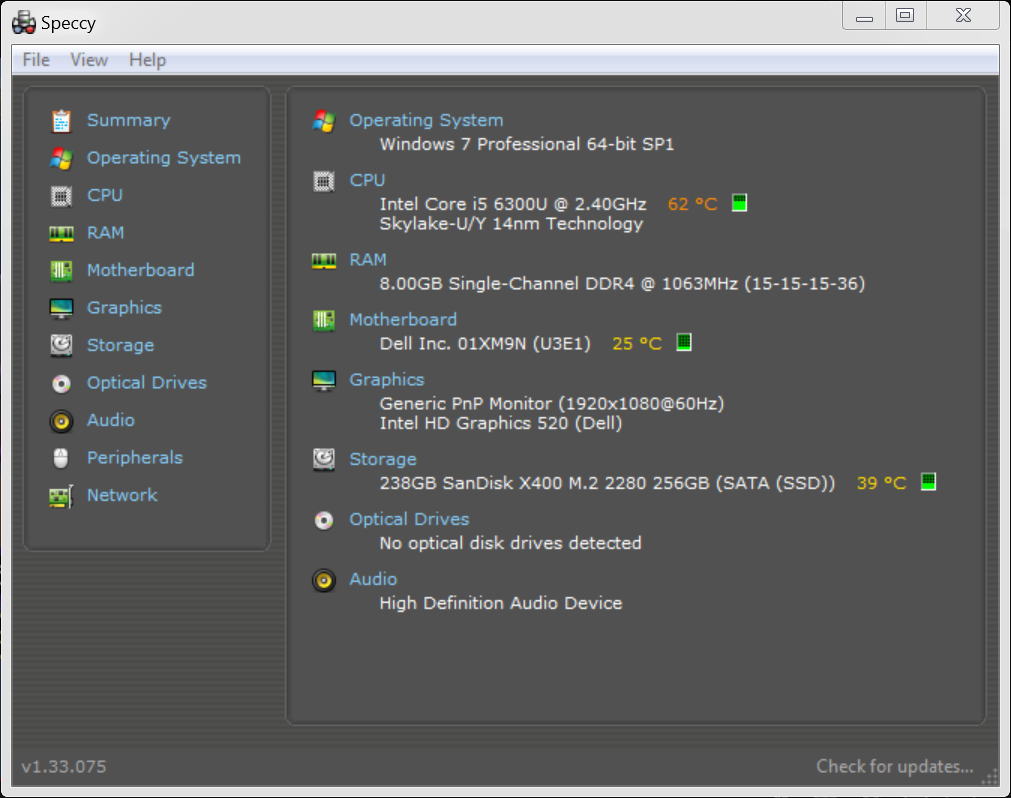The width and height of the screenshot is (1011, 798).
Task: Click the Optical Drives heading link in summary
Action: 409,520
